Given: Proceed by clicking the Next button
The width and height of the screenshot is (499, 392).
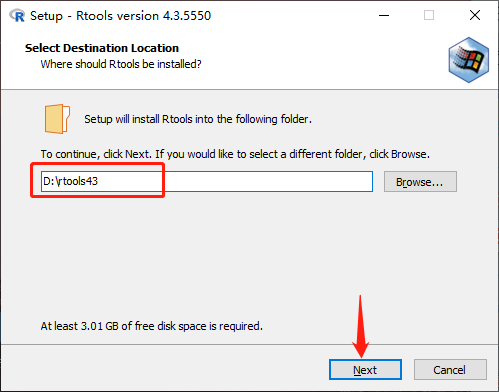Looking at the screenshot, I should 365,369.
